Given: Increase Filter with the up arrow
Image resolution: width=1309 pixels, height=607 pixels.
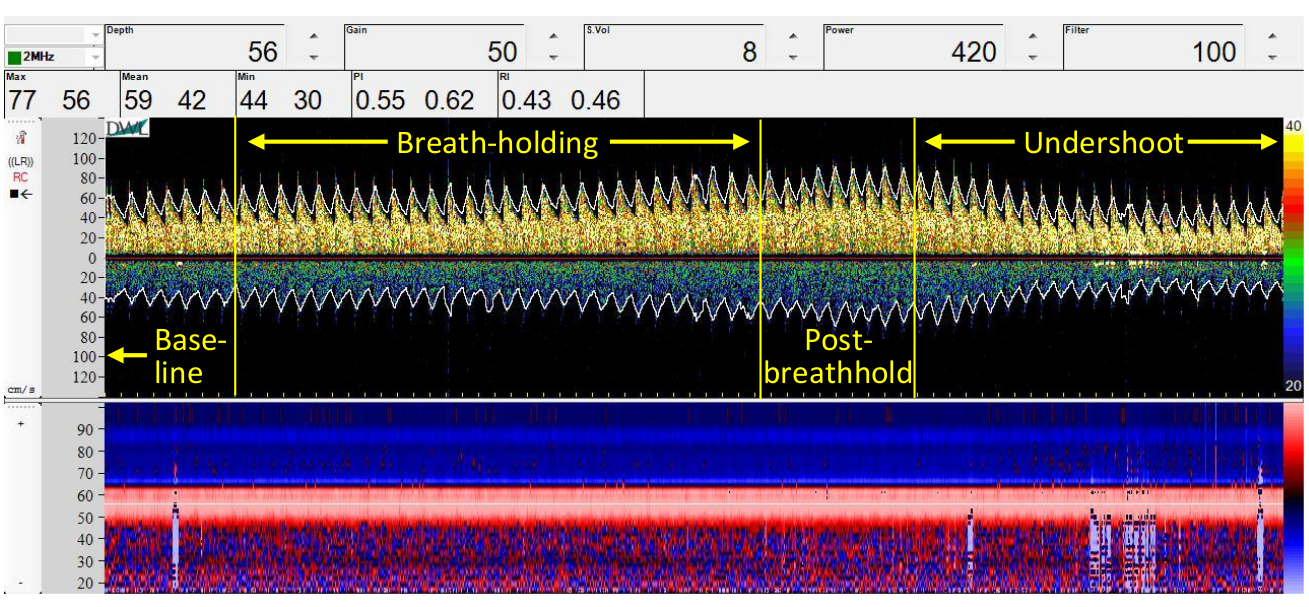Looking at the screenshot, I should [1272, 37].
